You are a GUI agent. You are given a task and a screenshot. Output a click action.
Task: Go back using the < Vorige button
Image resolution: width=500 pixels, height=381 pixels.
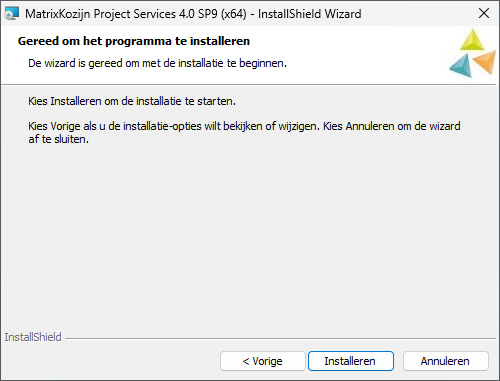pyautogui.click(x=263, y=361)
